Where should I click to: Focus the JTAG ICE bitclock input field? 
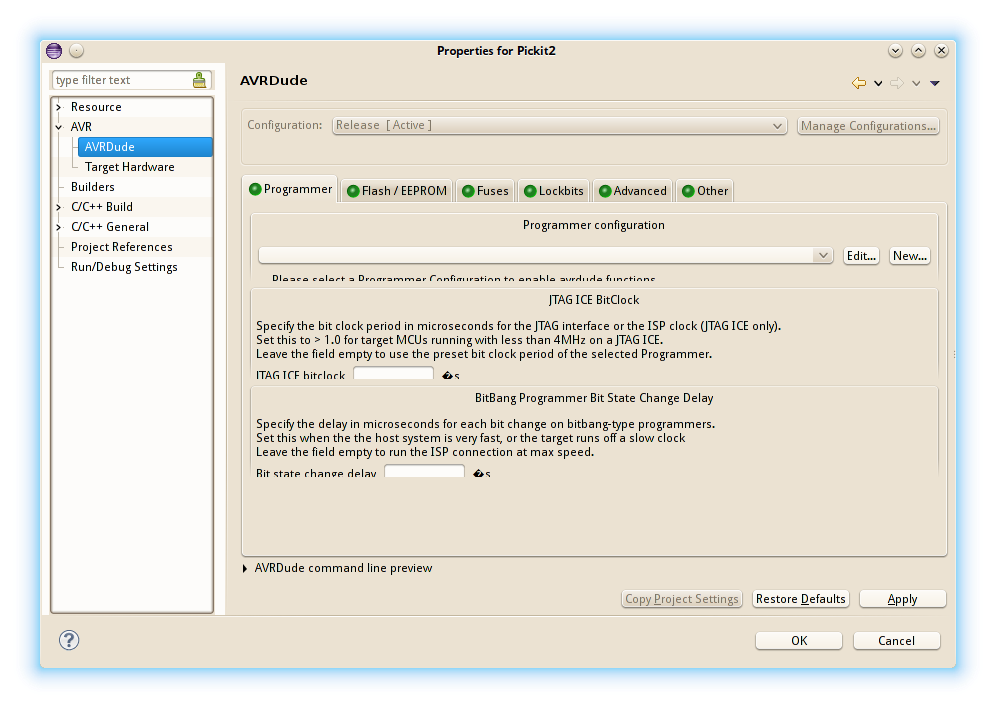(x=393, y=374)
